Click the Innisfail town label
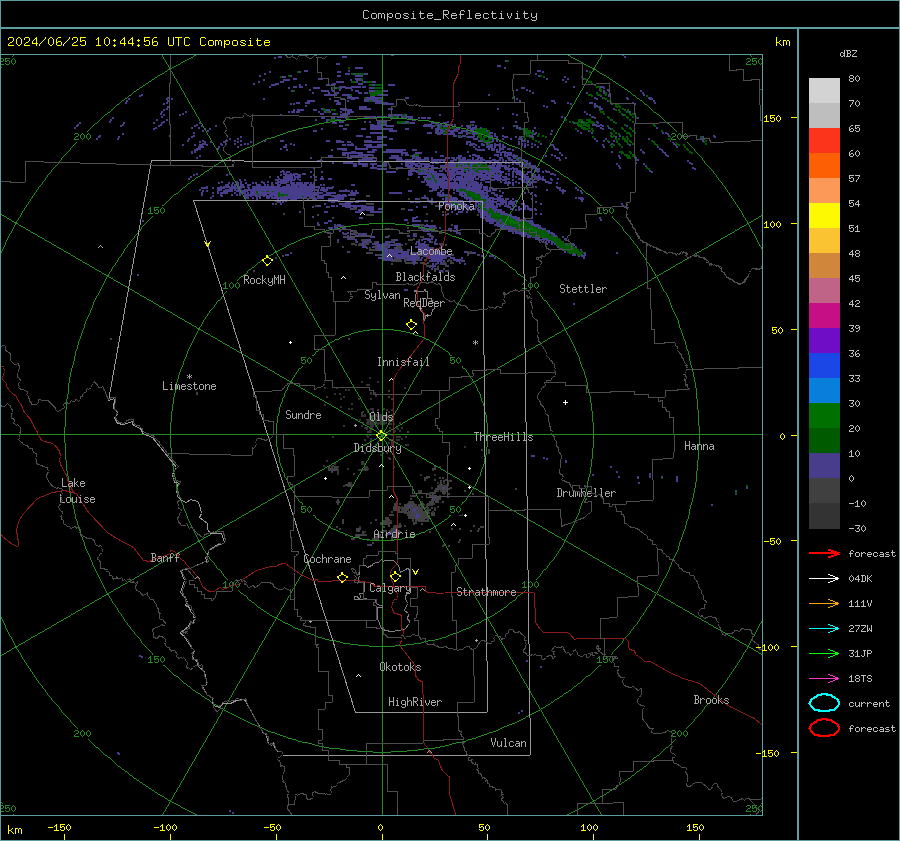The image size is (900, 841). coord(403,362)
